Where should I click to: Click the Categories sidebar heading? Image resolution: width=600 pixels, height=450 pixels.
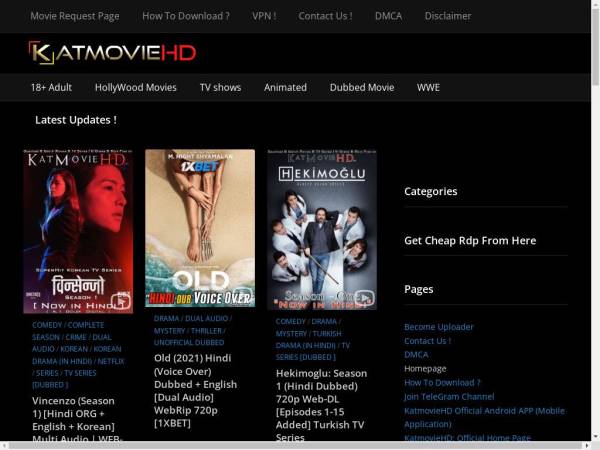(x=430, y=191)
